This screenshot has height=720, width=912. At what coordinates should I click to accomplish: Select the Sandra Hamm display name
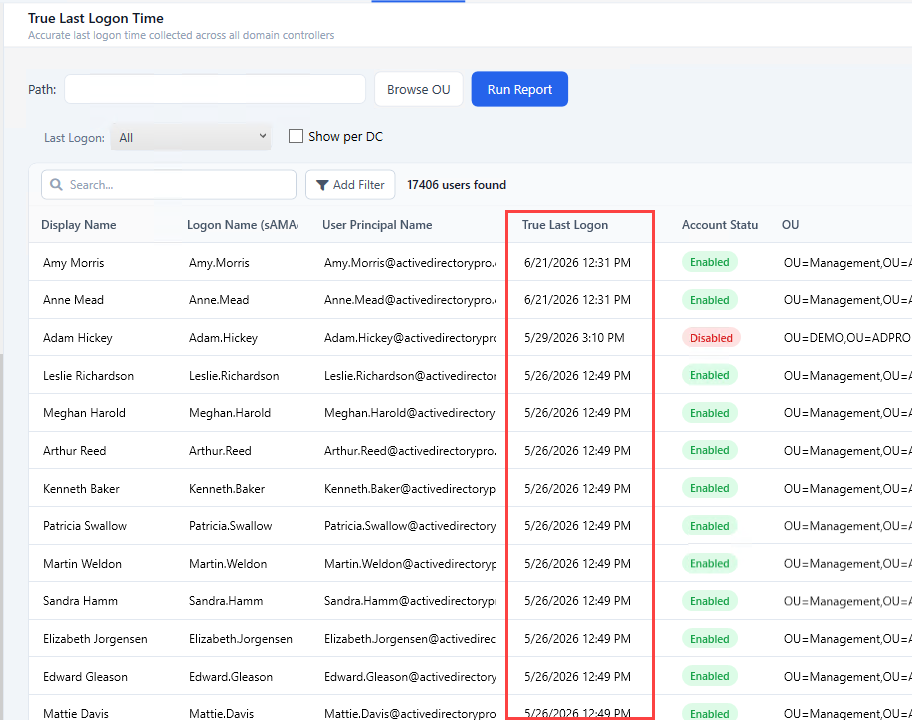(x=80, y=601)
